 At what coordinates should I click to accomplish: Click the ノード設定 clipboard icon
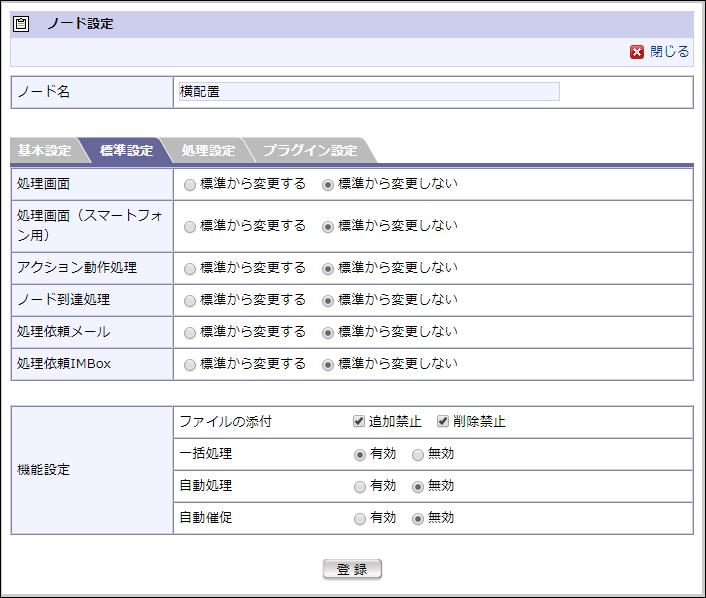[x=21, y=23]
